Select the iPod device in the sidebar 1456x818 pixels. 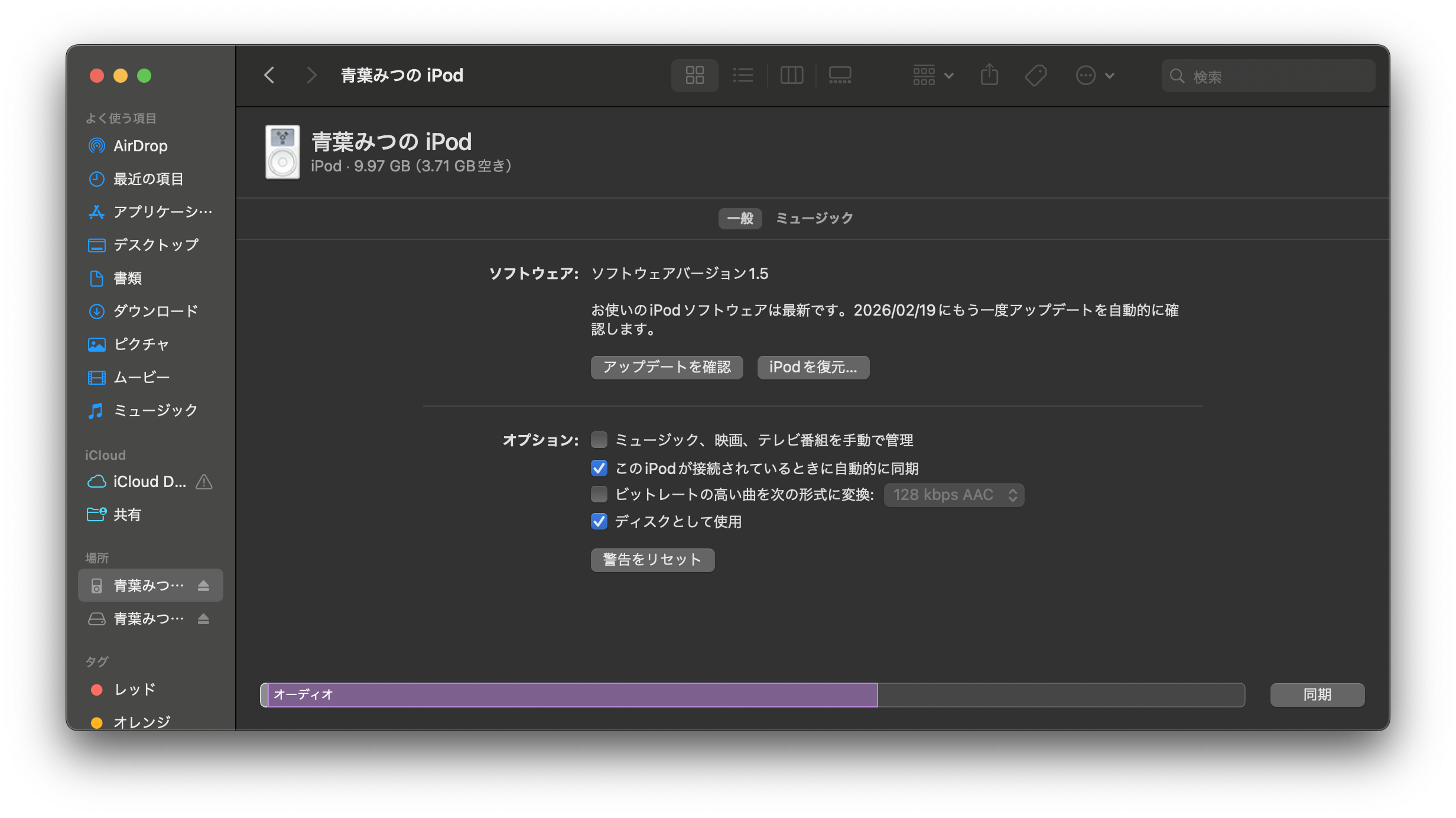click(150, 586)
